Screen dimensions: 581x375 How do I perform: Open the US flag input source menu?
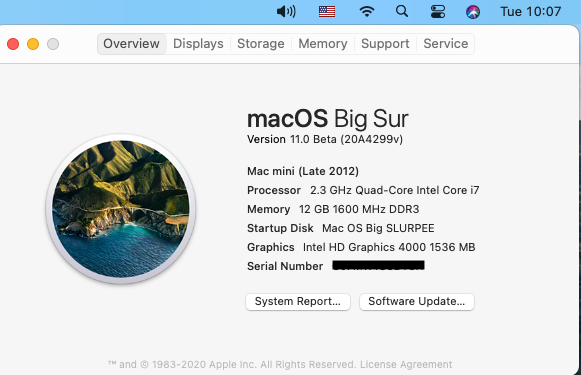[327, 11]
